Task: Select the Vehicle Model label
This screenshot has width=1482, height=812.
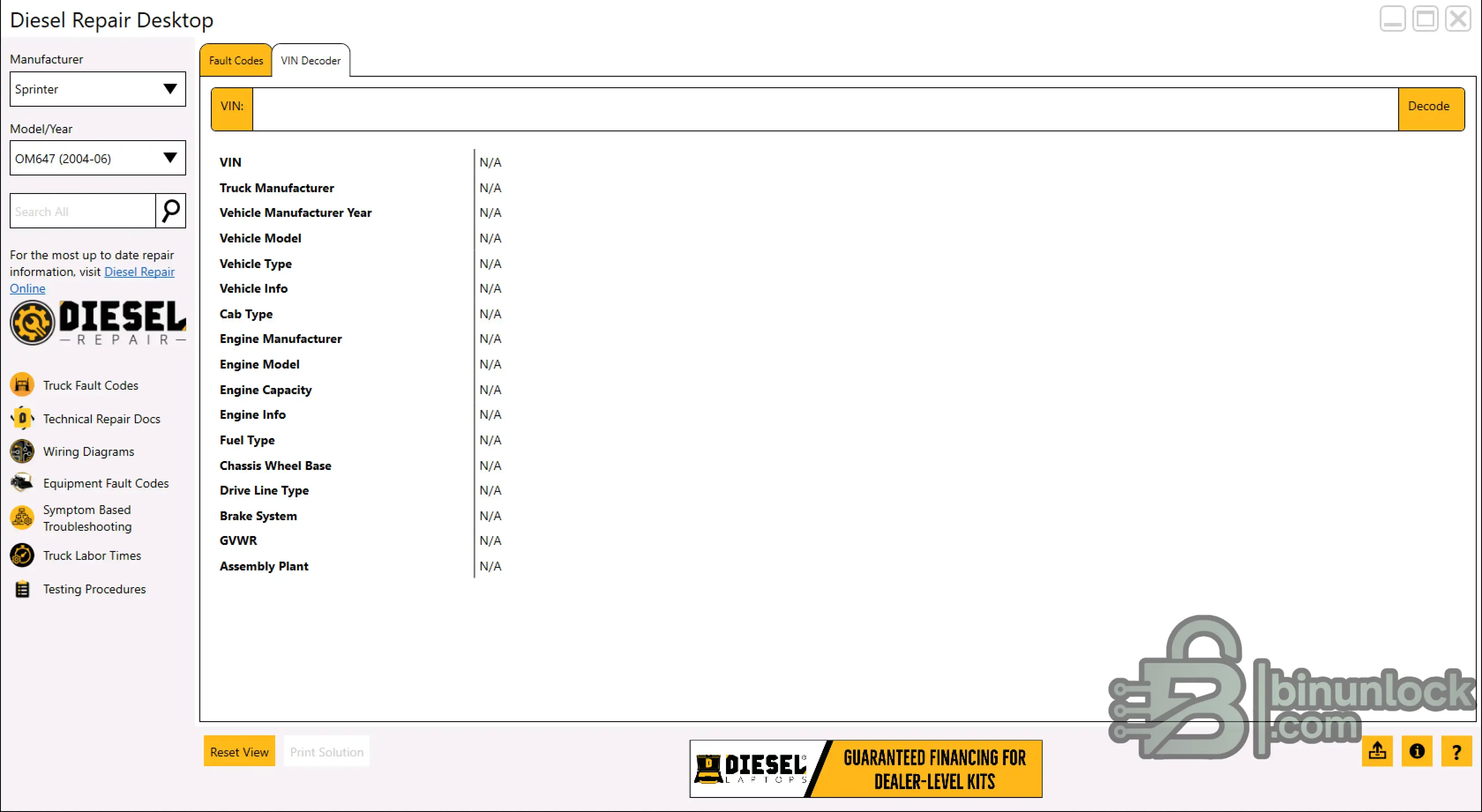Action: tap(261, 238)
